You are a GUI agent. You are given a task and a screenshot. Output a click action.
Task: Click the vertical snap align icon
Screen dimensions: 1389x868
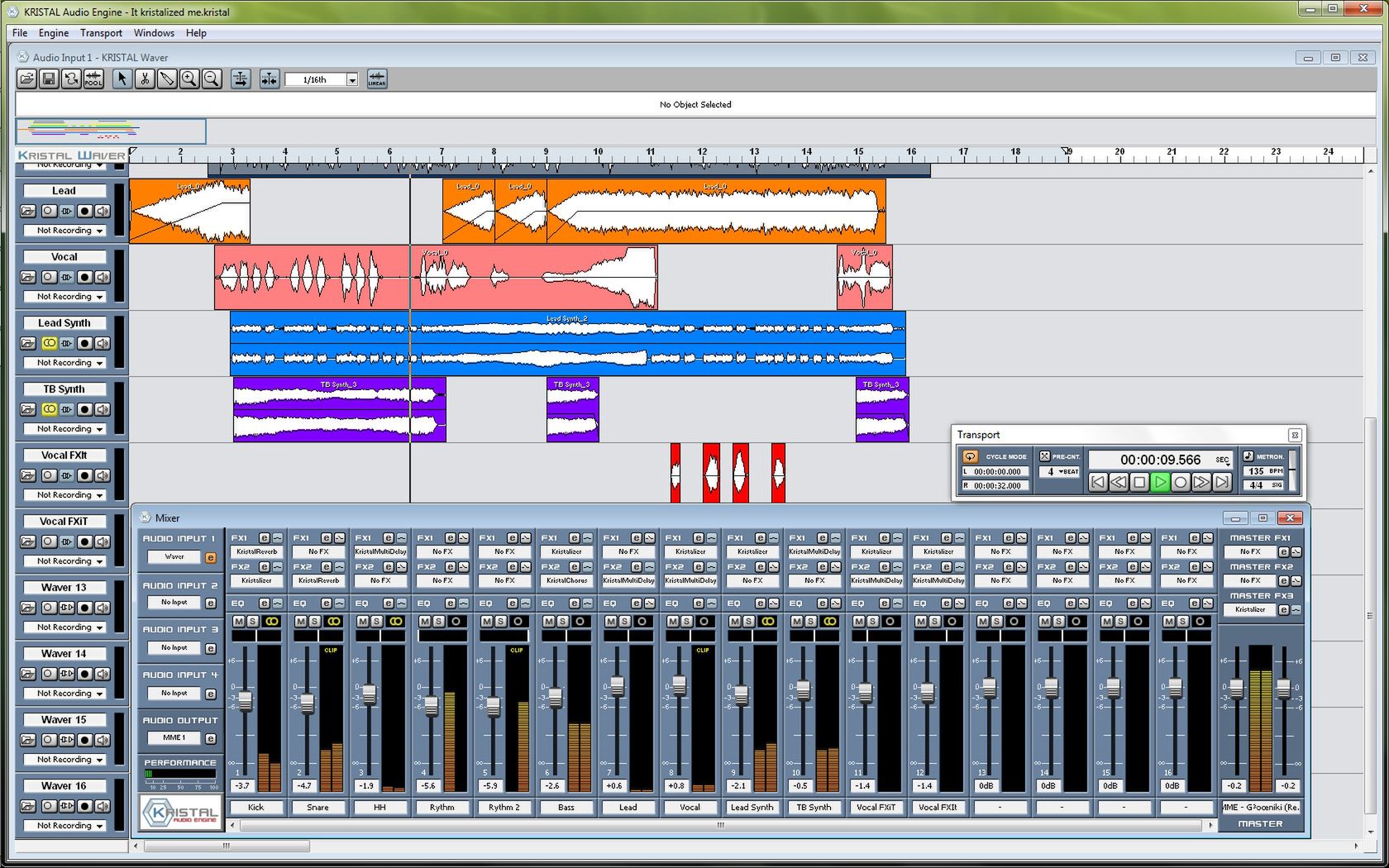tap(241, 79)
